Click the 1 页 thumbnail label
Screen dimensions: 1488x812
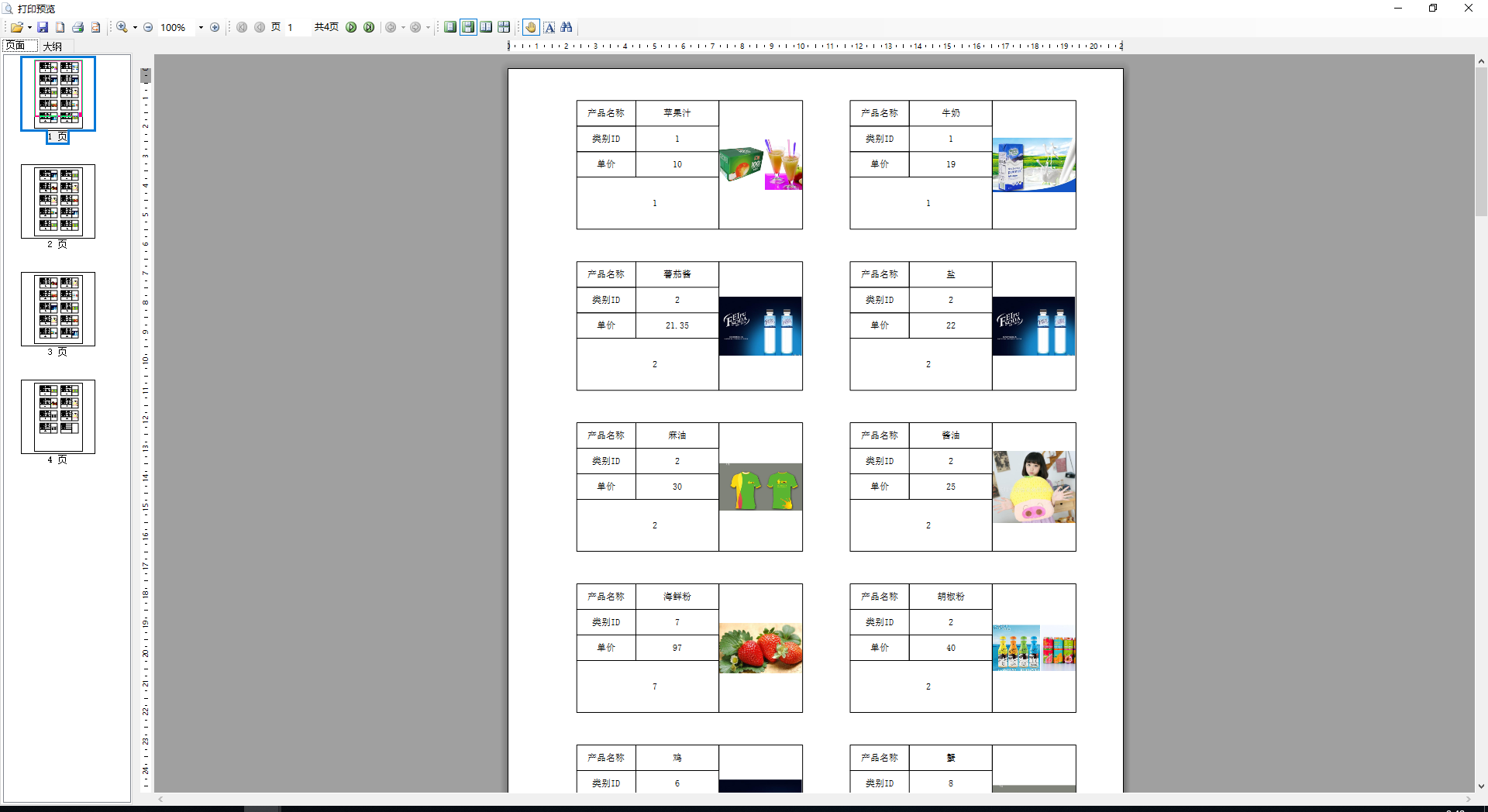click(x=57, y=136)
